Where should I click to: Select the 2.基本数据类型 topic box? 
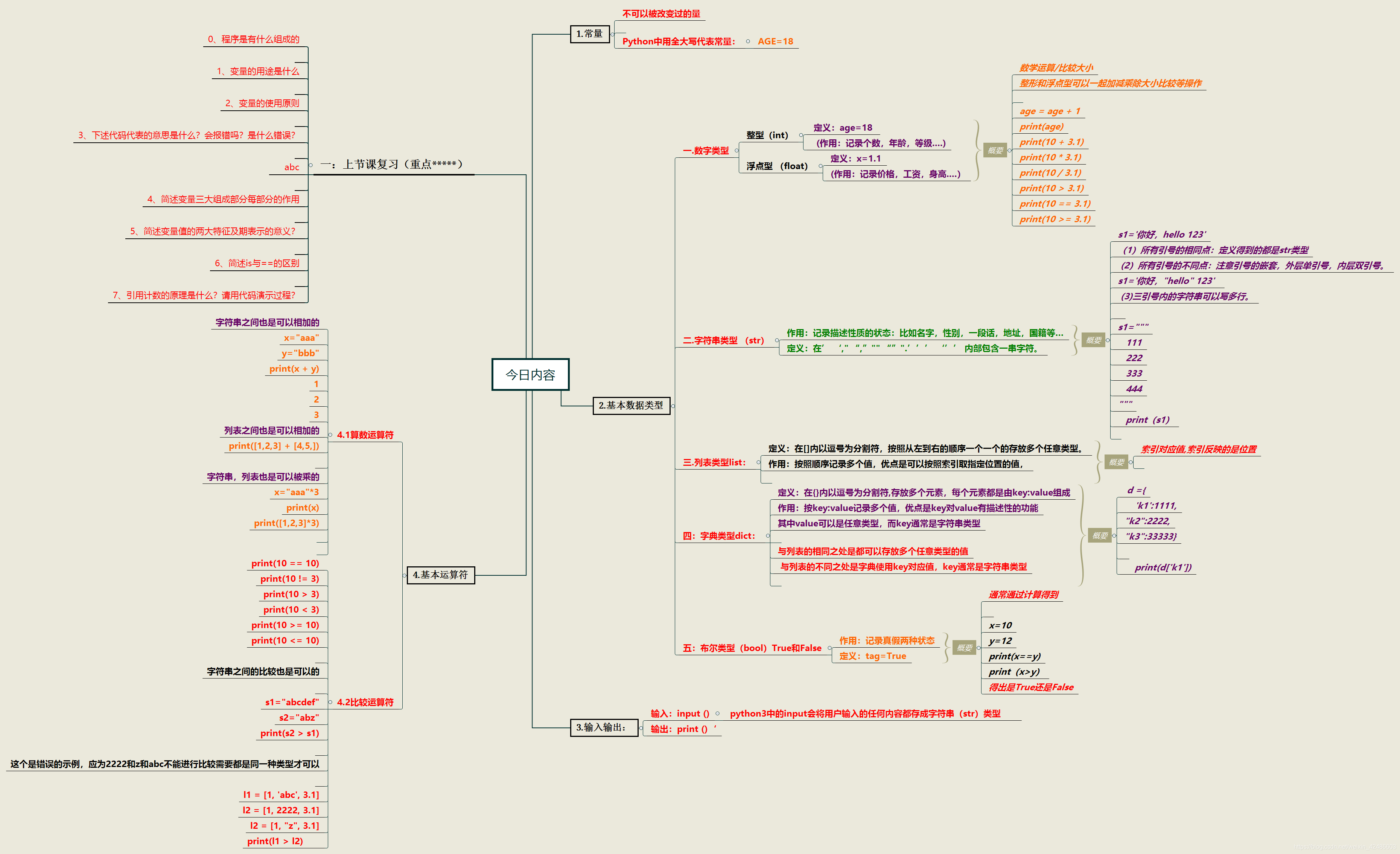pyautogui.click(x=631, y=406)
